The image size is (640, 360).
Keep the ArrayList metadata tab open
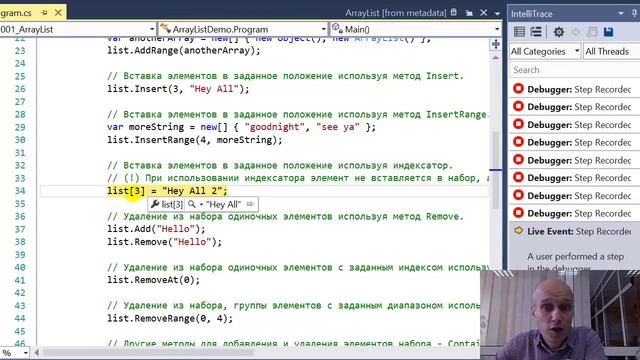pos(469,13)
